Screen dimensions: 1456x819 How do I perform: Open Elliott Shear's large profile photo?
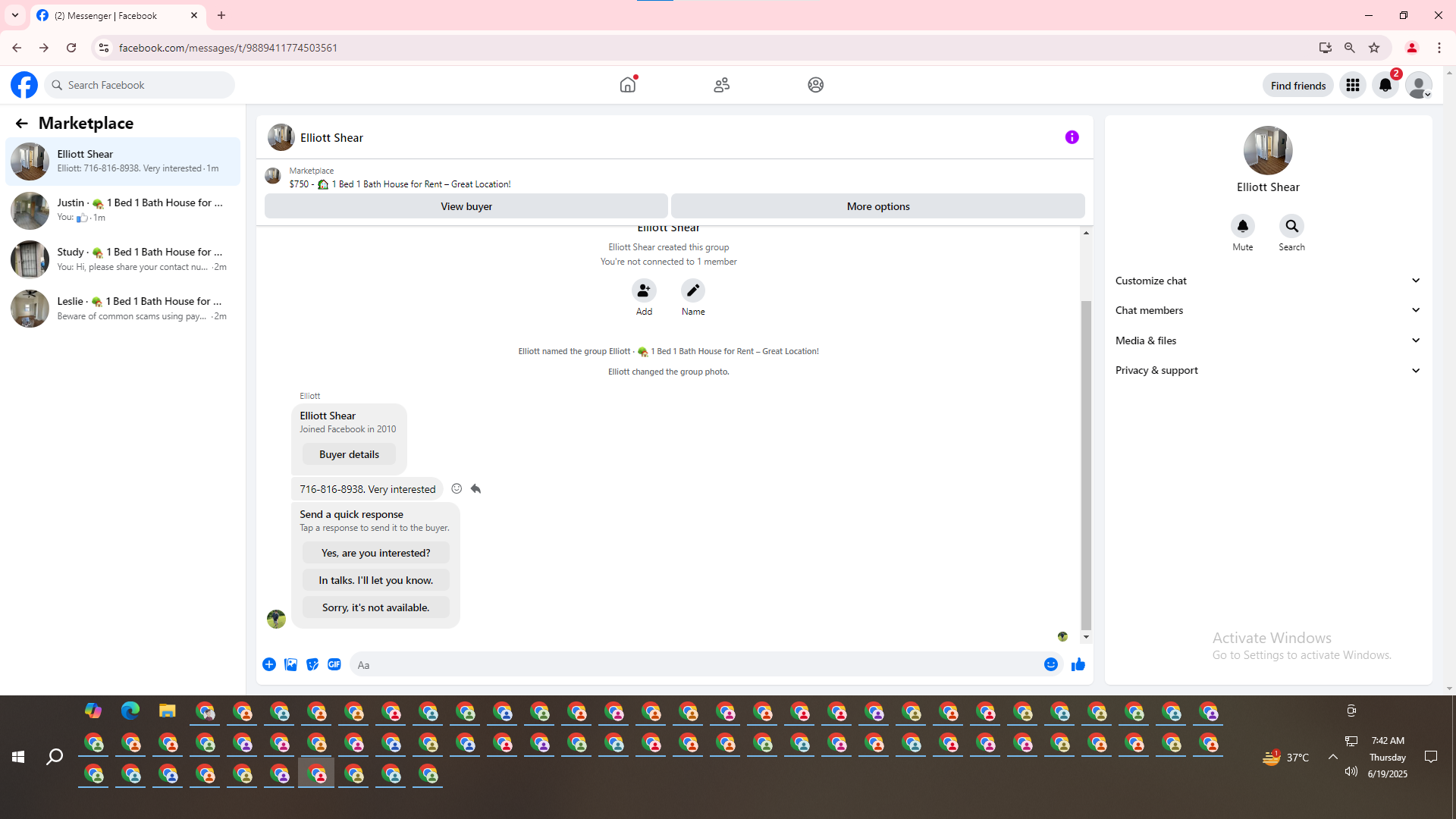1268,150
